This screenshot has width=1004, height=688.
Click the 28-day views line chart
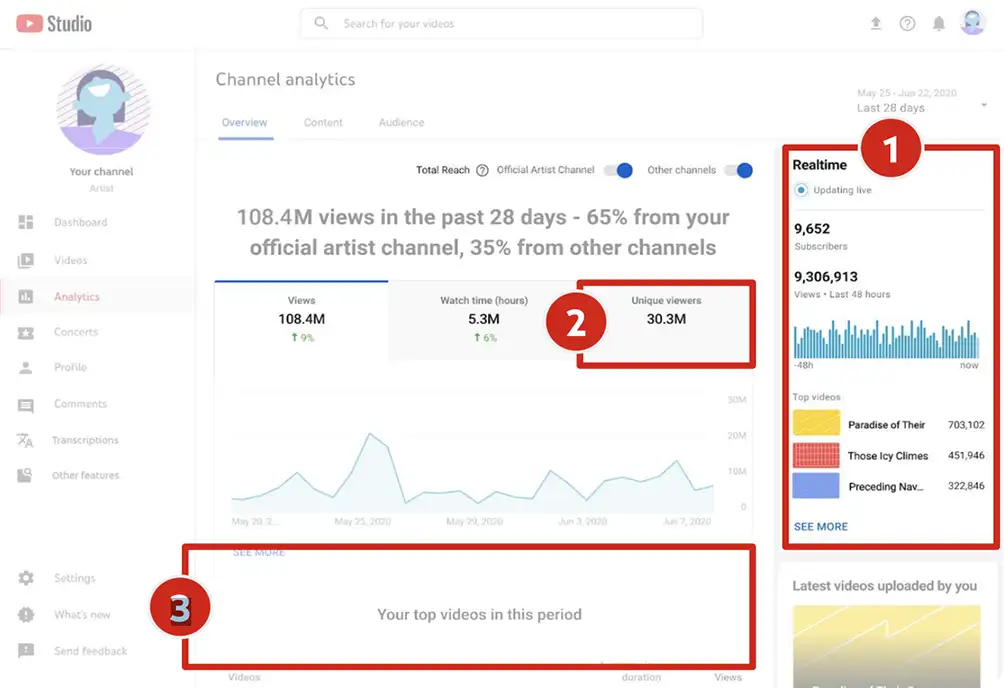pyautogui.click(x=473, y=474)
